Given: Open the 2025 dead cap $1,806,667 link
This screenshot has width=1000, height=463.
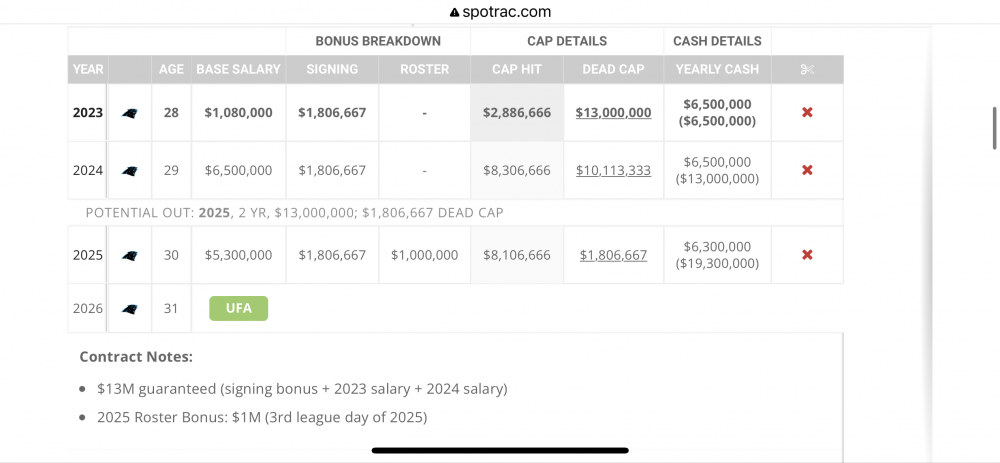Looking at the screenshot, I should click(613, 256).
